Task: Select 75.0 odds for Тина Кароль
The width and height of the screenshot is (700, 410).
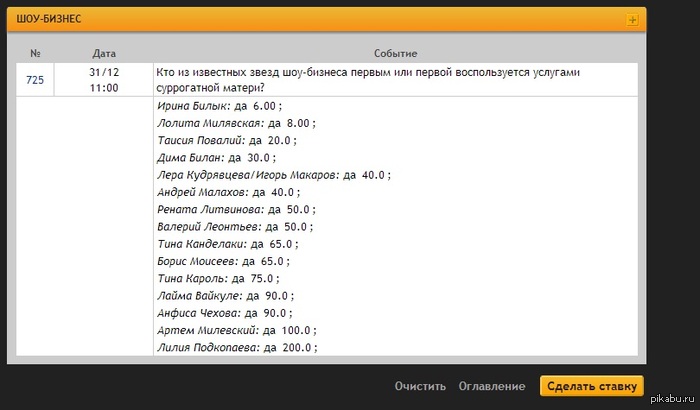Action: (262, 279)
